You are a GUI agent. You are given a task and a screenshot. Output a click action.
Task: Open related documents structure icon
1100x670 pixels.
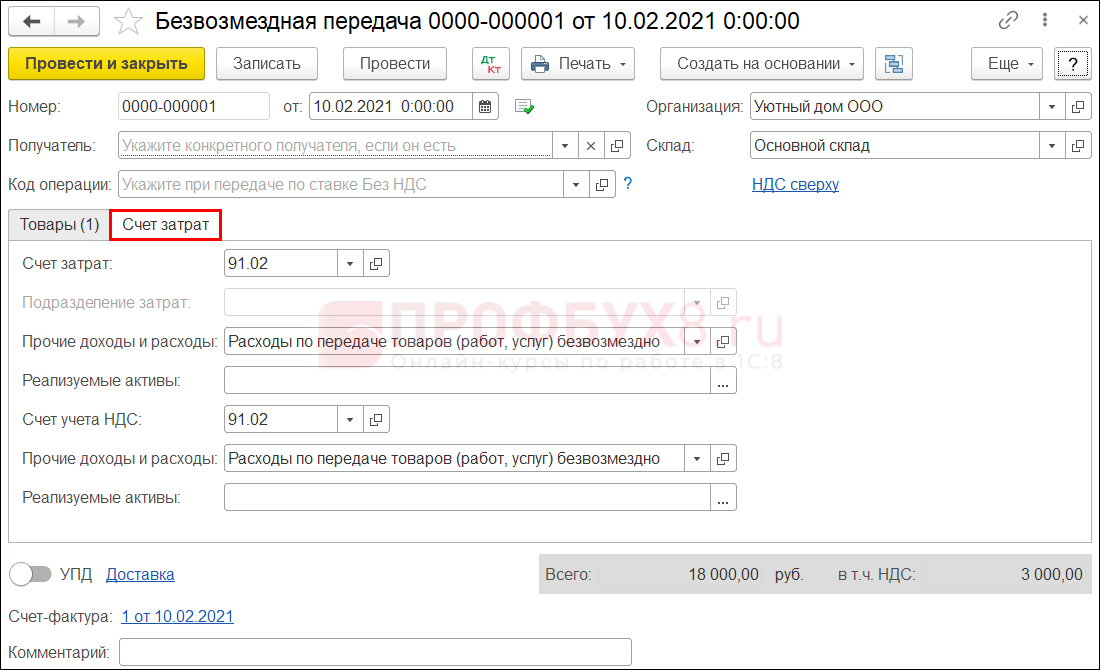point(894,64)
